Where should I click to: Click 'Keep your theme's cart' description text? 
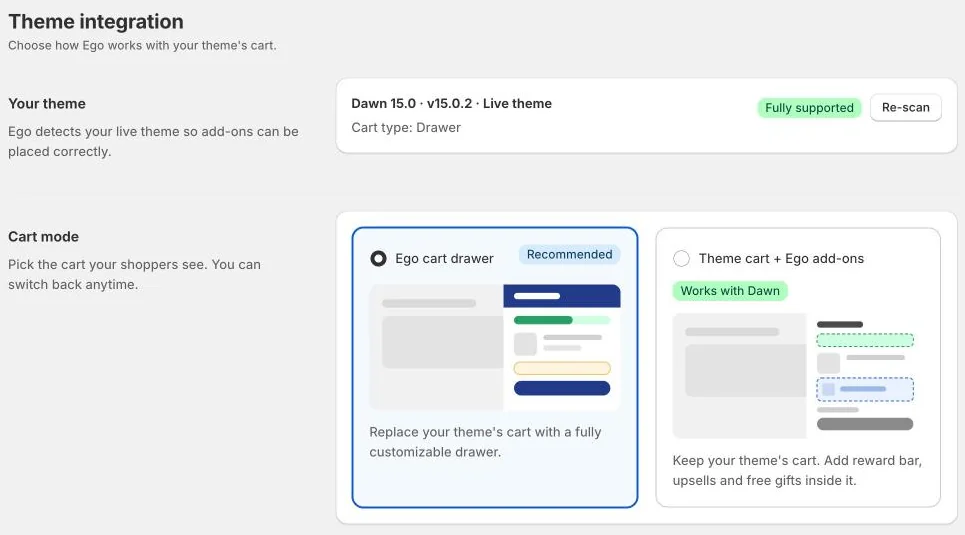(x=797, y=470)
